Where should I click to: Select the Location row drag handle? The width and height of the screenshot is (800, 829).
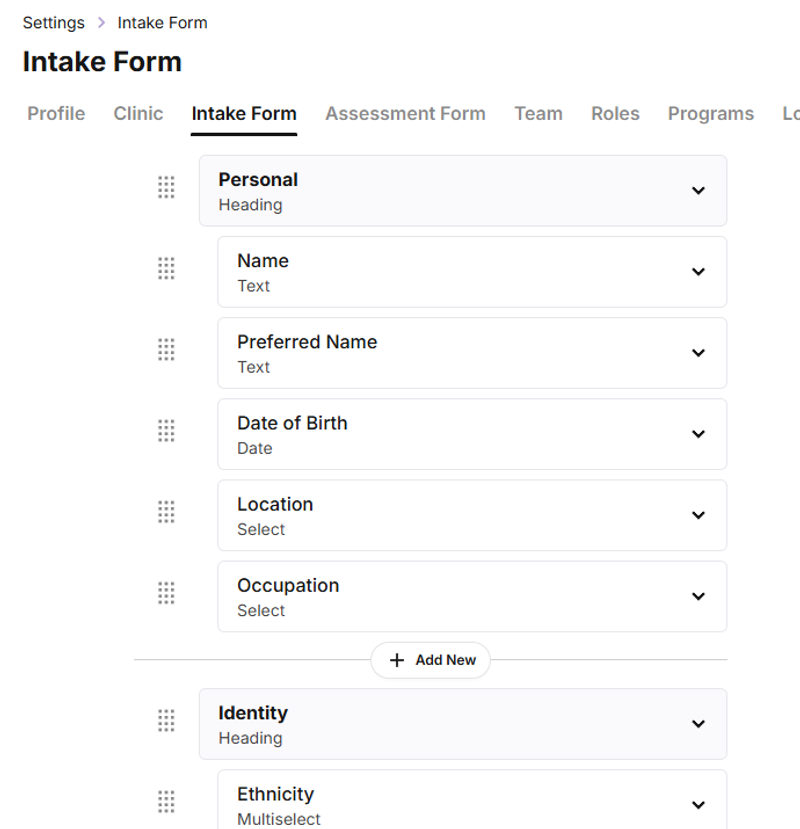(x=166, y=511)
